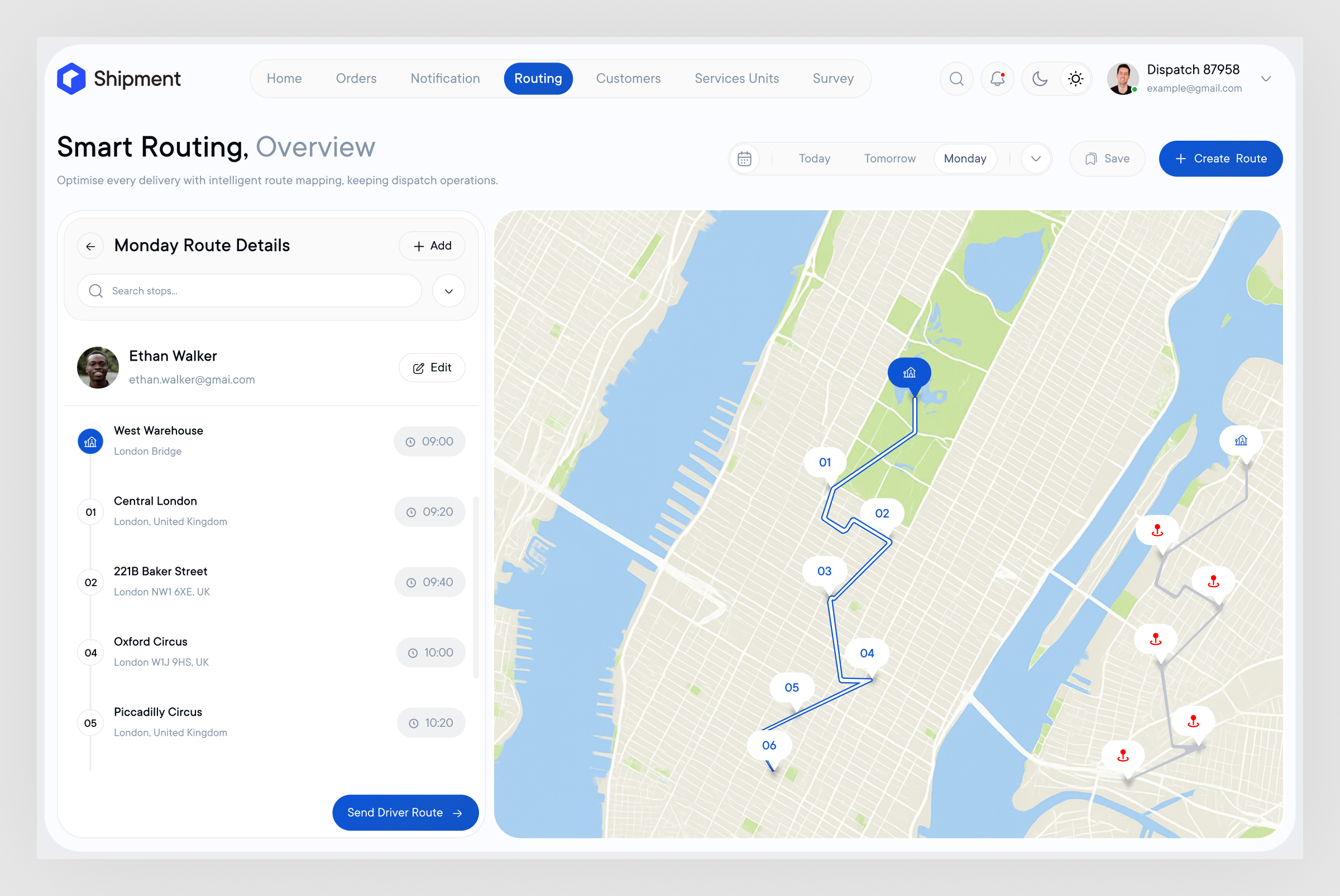The image size is (1340, 896).
Task: Open the Customers section in the navbar
Action: pos(628,78)
